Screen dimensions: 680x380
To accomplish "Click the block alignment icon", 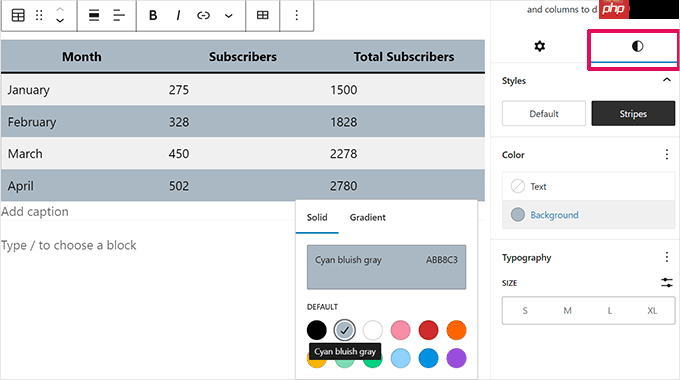I will point(94,16).
